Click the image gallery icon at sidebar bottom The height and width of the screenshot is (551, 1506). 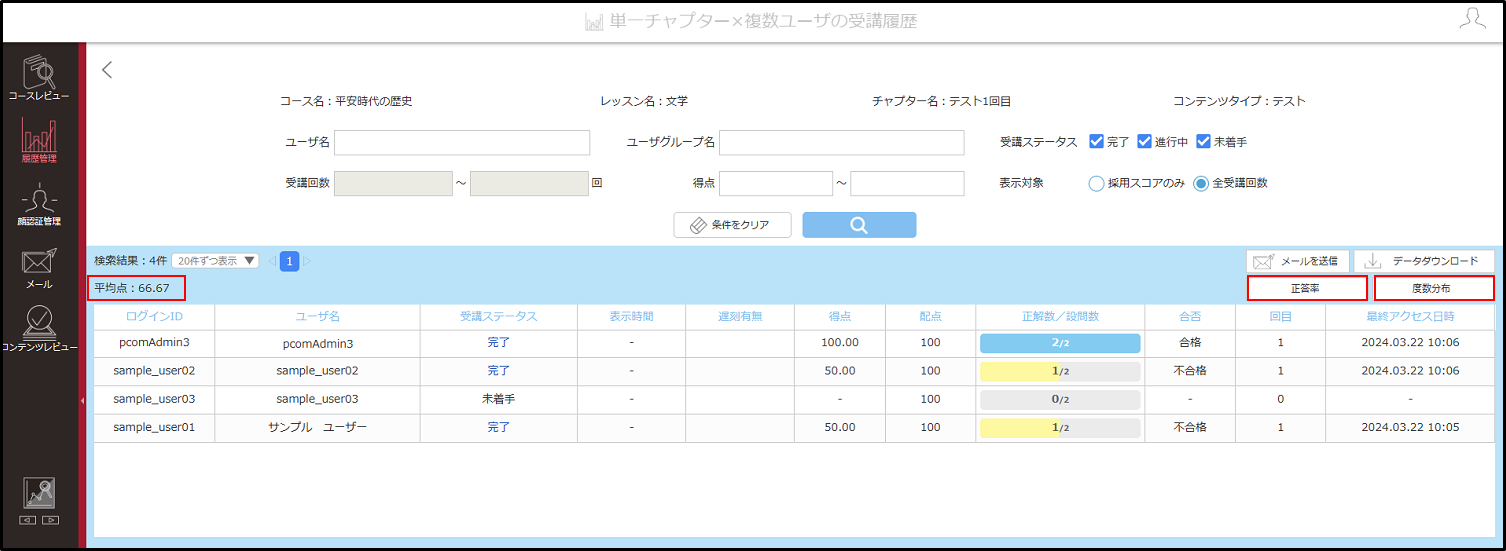(x=39, y=493)
